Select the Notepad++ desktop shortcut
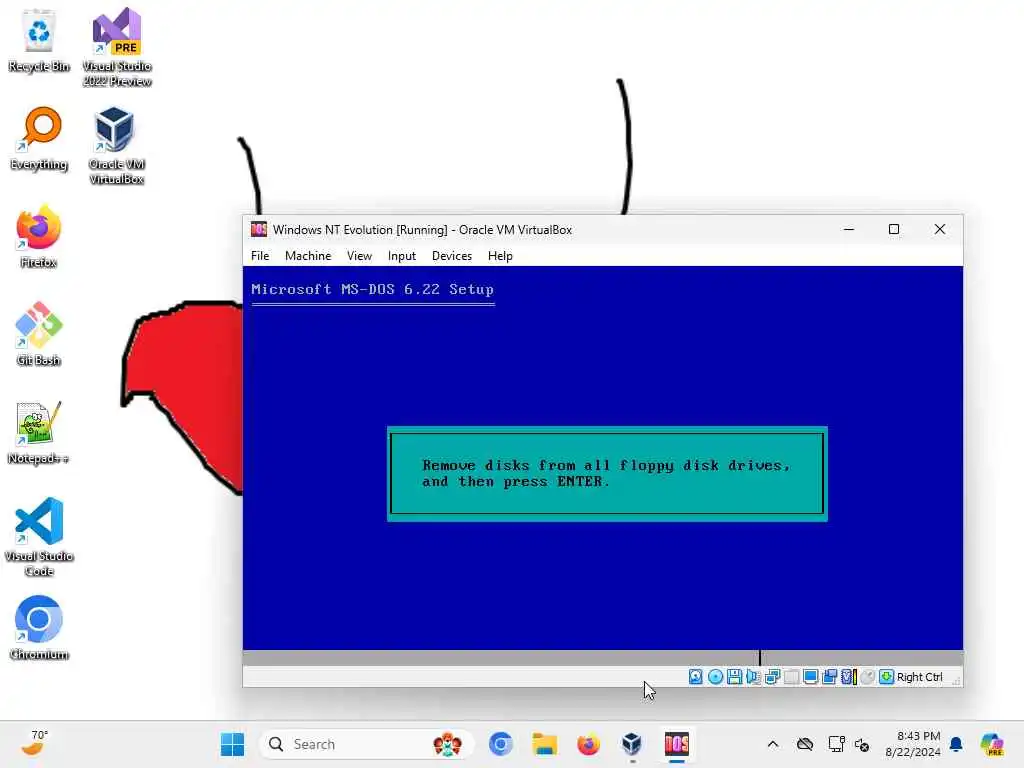This screenshot has width=1024, height=768. [39, 434]
